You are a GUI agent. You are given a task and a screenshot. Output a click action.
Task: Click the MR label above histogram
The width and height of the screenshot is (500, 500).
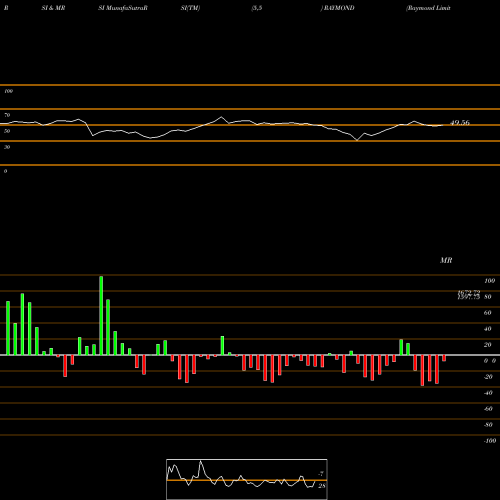click(446, 260)
